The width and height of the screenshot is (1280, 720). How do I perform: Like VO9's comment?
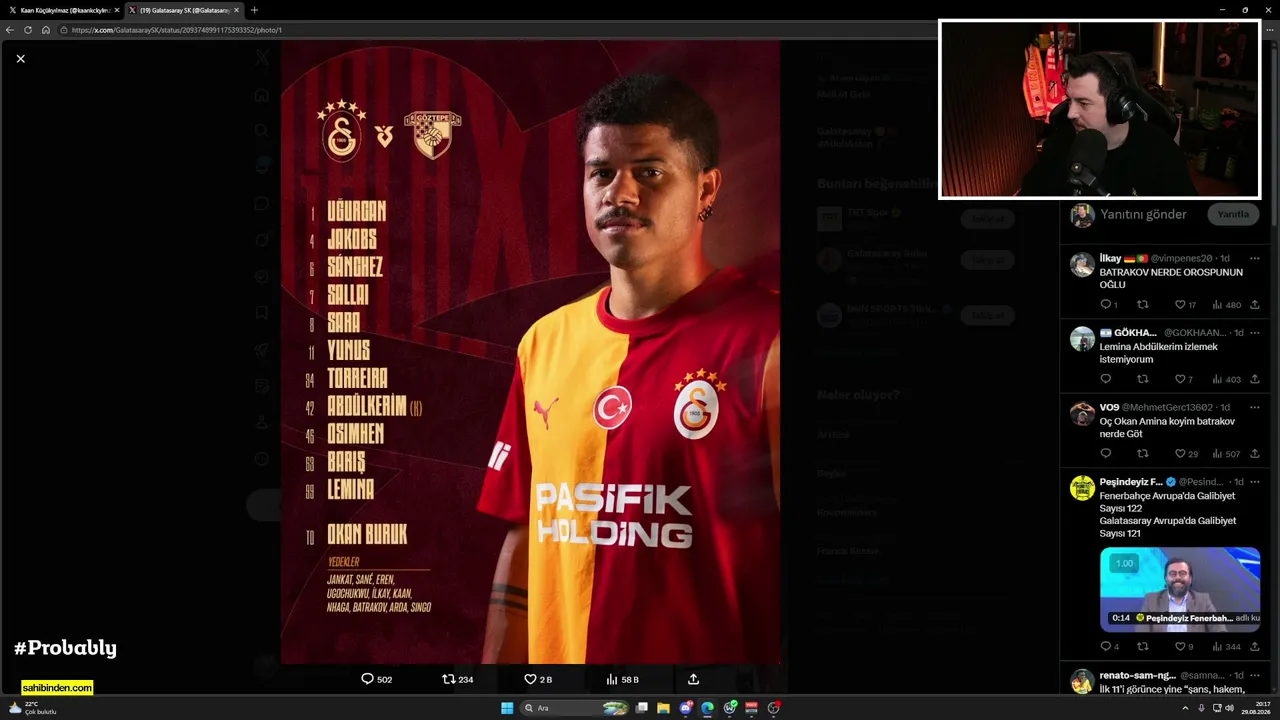click(x=1185, y=454)
